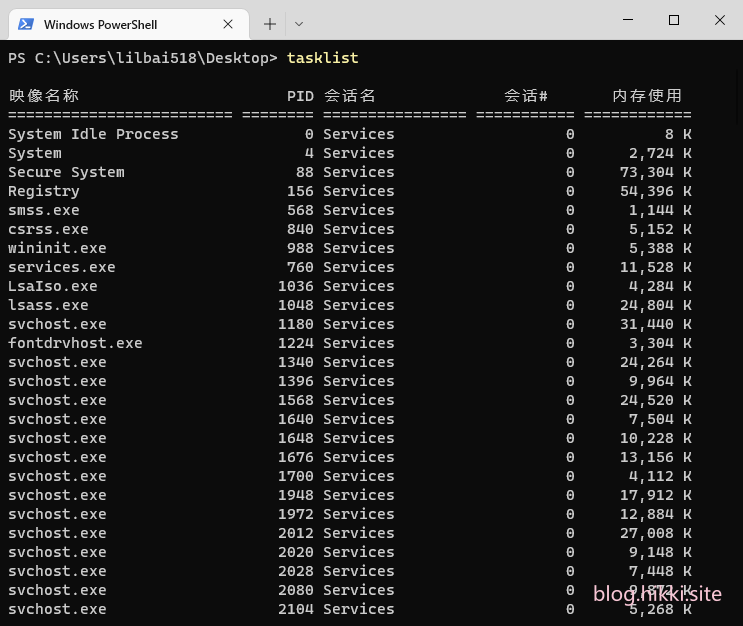Click memory value 24,804 K
This screenshot has width=743, height=626.
coord(656,305)
